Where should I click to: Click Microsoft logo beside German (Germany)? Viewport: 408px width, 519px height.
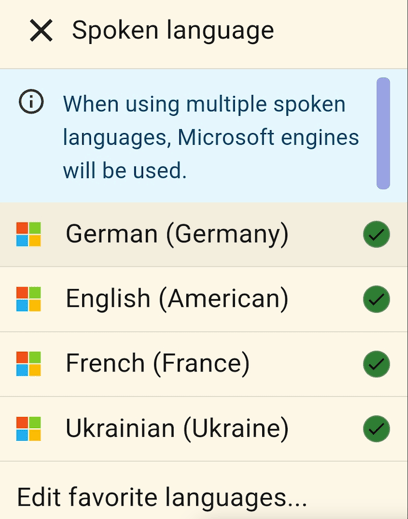click(29, 234)
